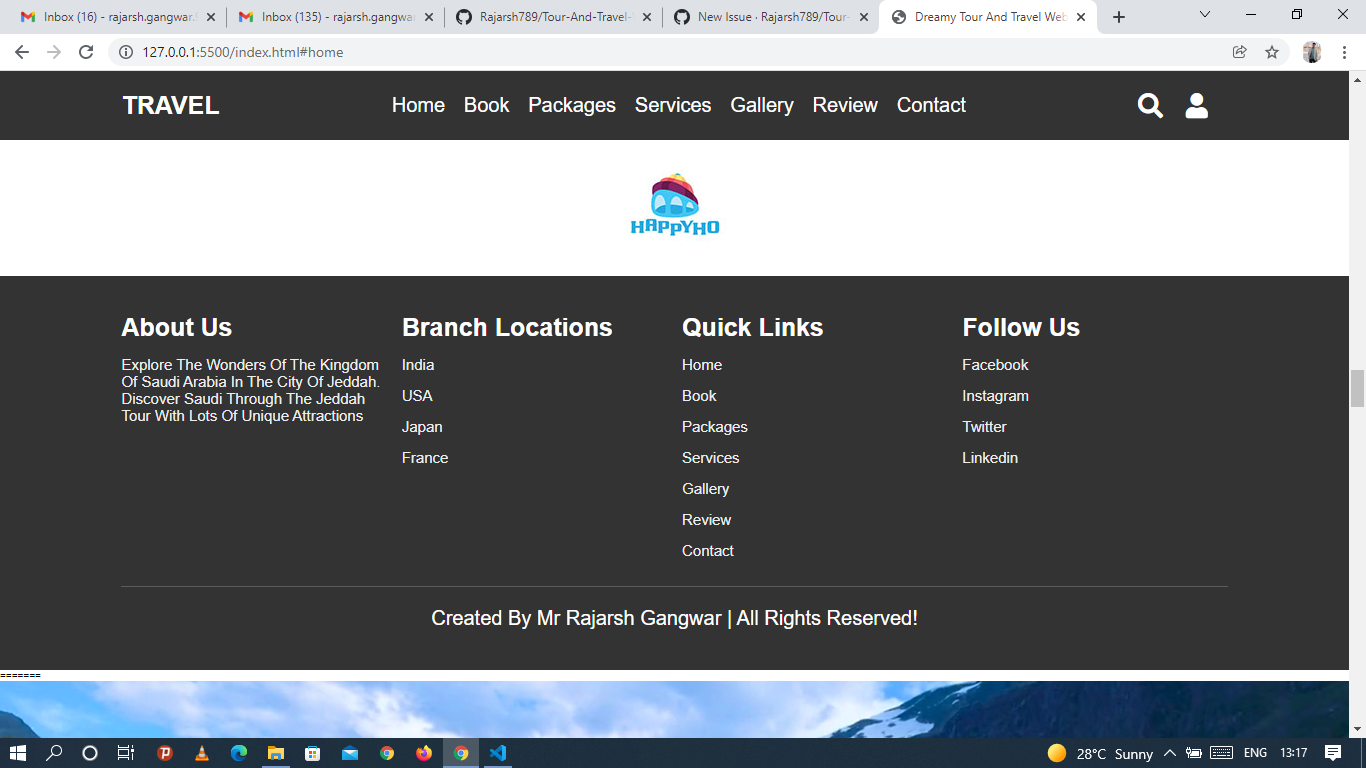
Task: Open File Explorer from taskbar
Action: [x=276, y=753]
